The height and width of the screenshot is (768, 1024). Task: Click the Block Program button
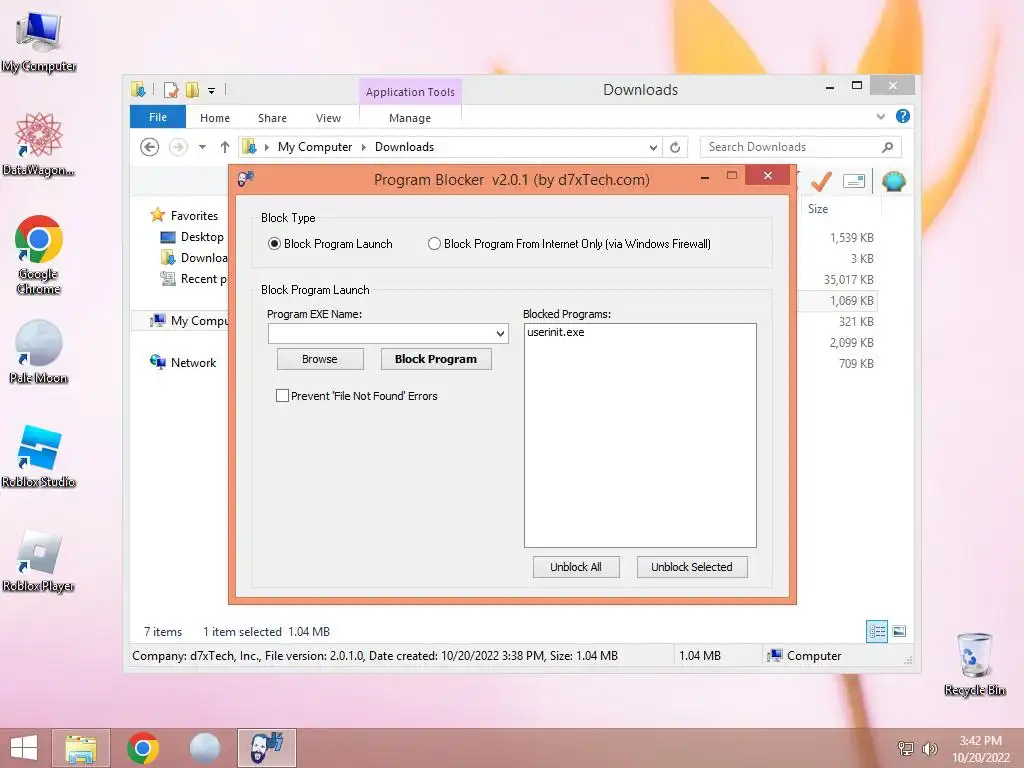click(436, 359)
